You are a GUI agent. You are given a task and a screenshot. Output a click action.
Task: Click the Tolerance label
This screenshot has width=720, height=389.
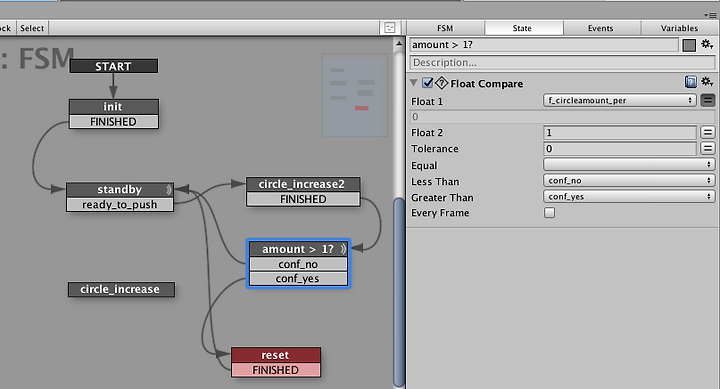(435, 149)
